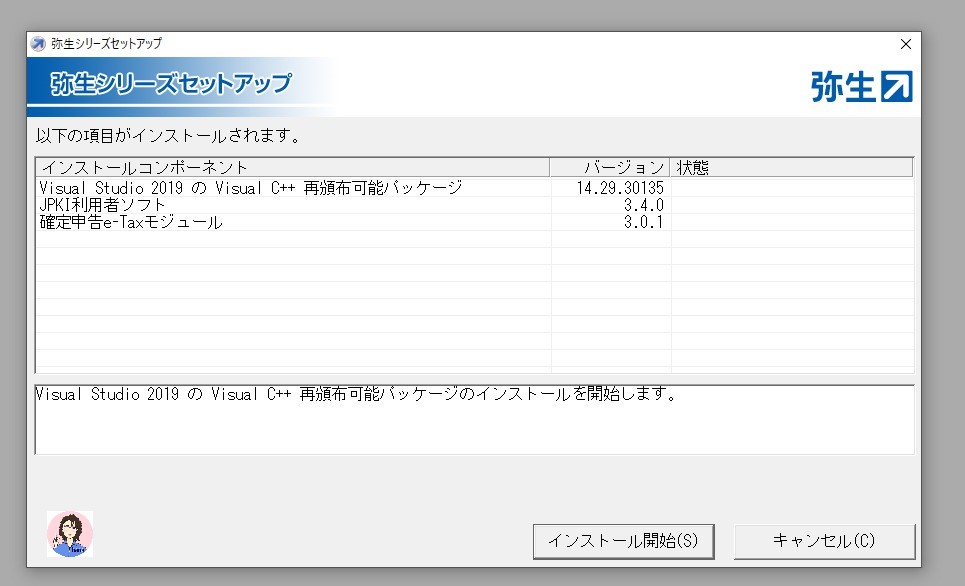The image size is (965, 586).
Task: Close the 弥生シリーズセットアップ window
Action: coord(906,44)
